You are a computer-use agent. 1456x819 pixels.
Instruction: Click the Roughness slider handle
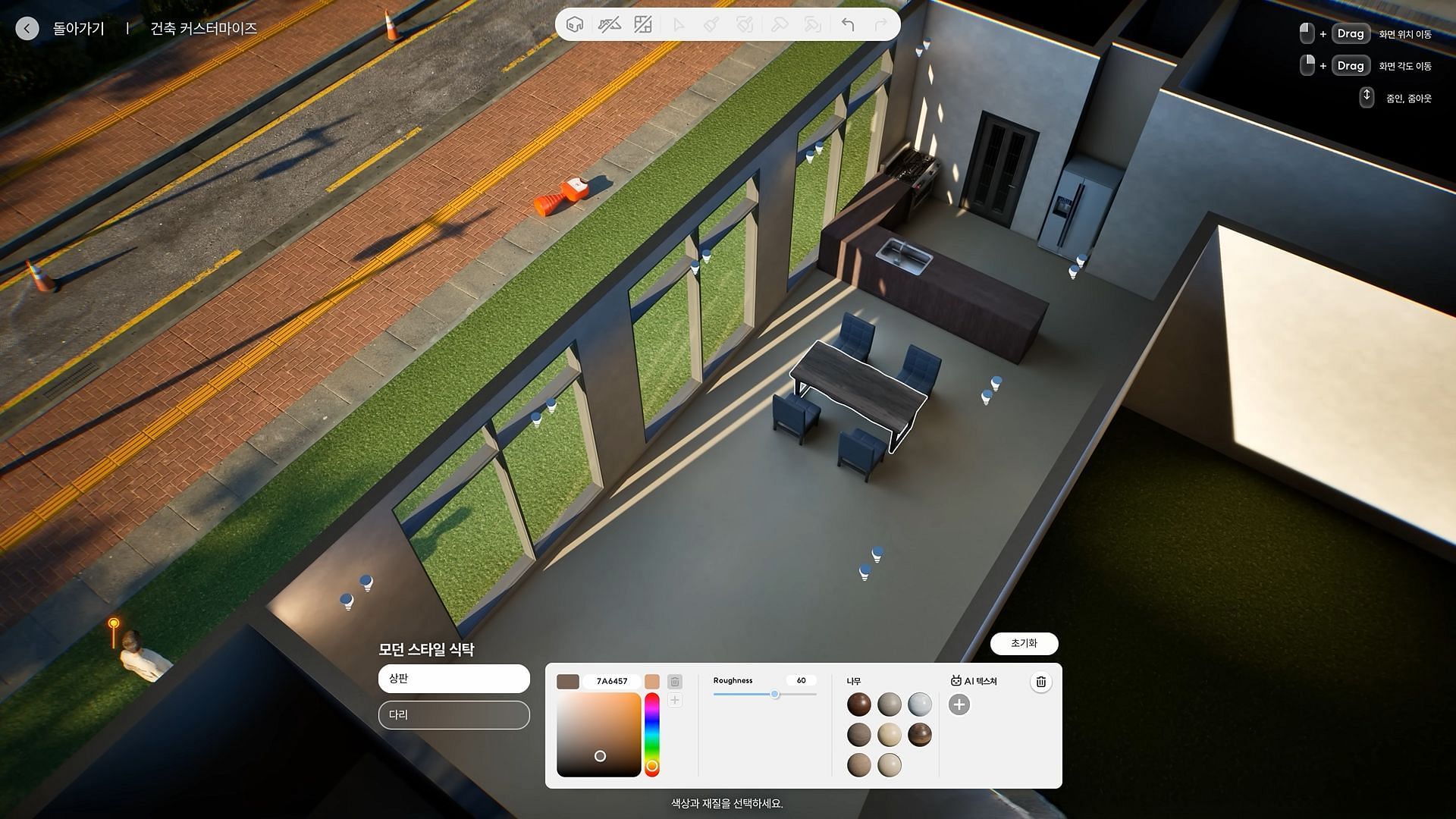775,694
